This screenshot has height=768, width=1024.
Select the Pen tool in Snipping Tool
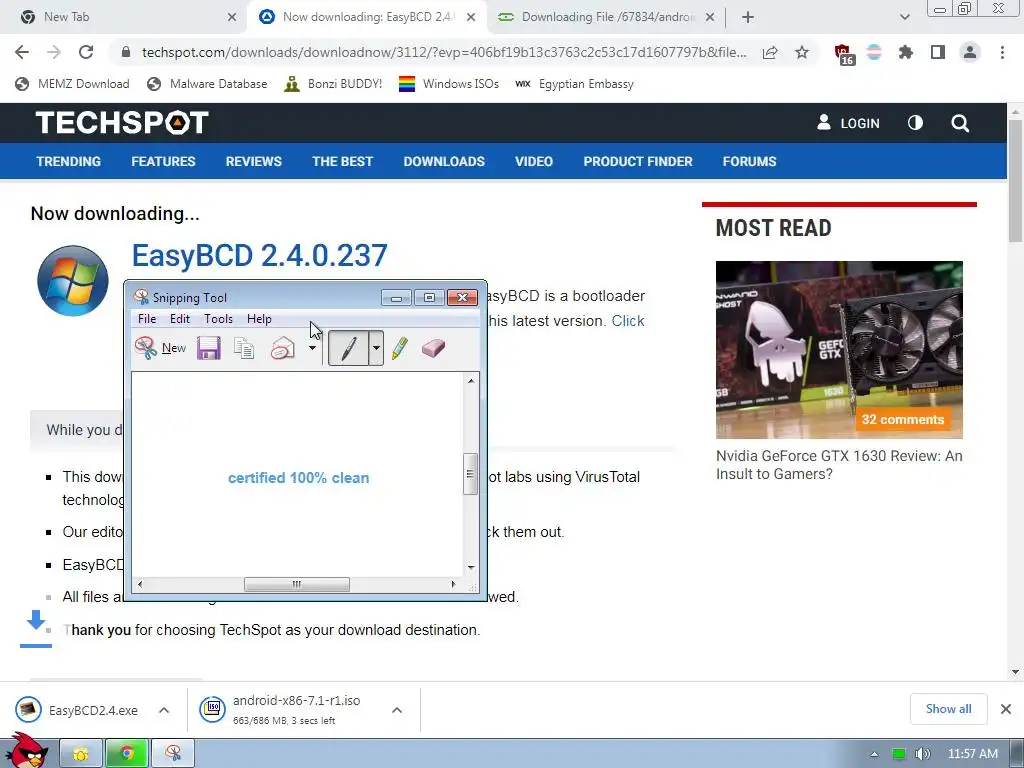(x=348, y=348)
